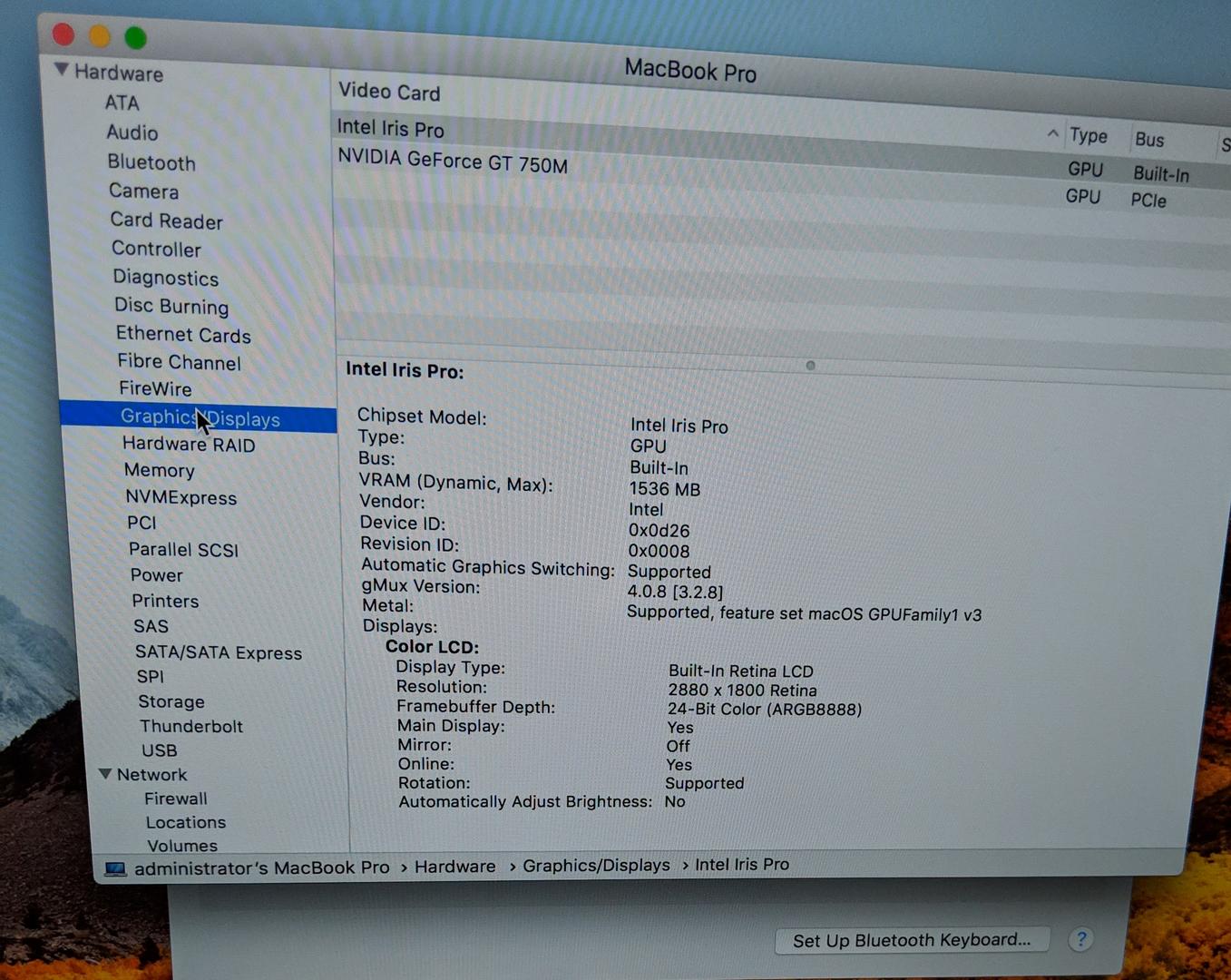Open help with the question mark button
The width and height of the screenshot is (1231, 980).
click(1080, 939)
